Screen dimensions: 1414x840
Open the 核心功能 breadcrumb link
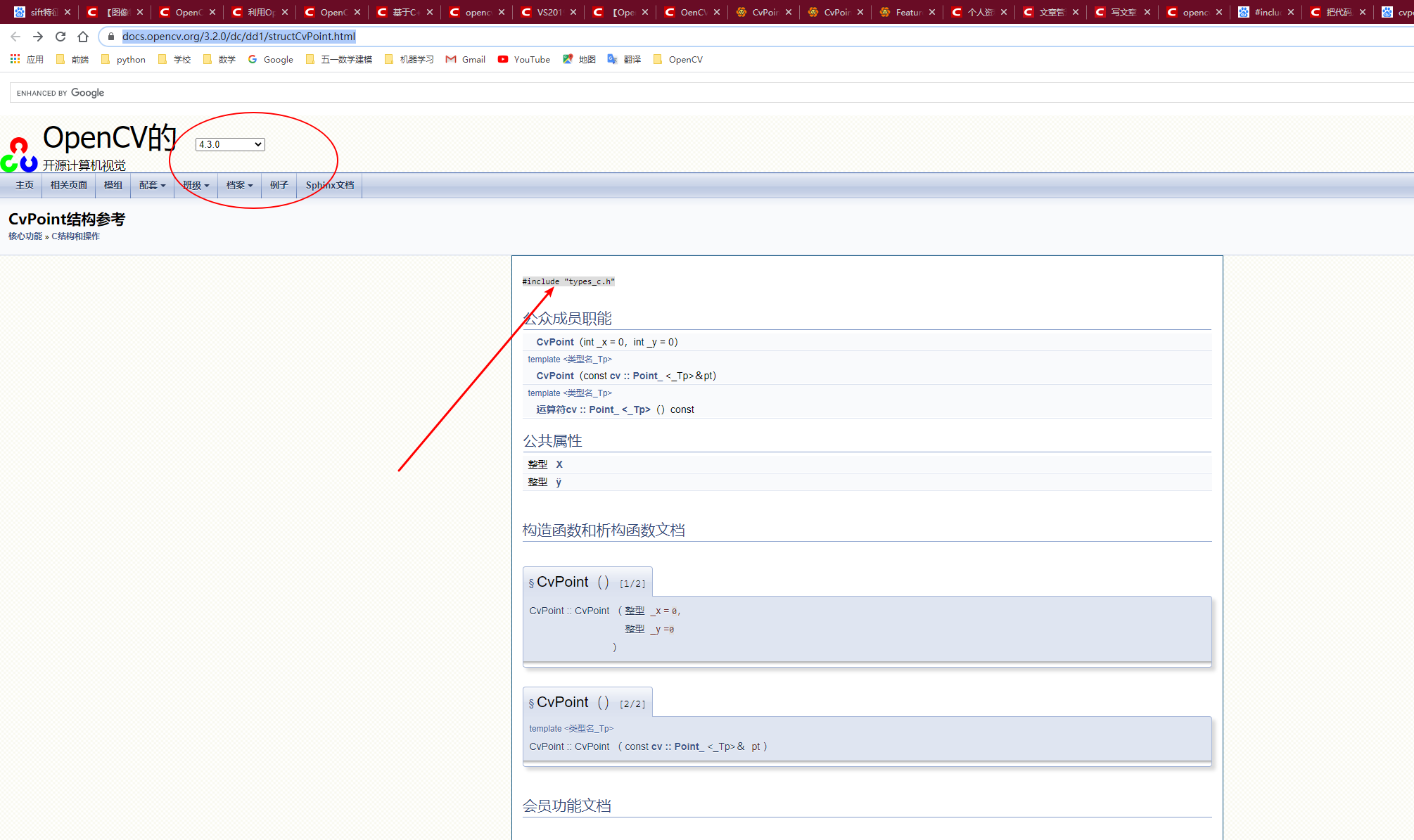[x=25, y=236]
